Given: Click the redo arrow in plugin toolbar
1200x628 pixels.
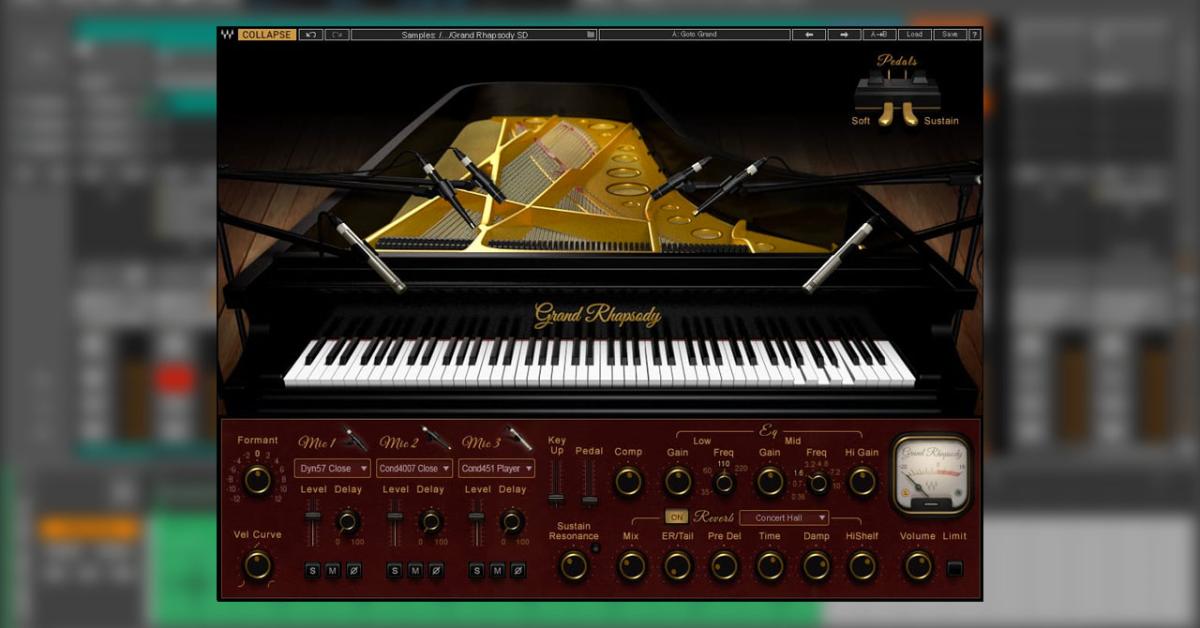Looking at the screenshot, I should (337, 35).
